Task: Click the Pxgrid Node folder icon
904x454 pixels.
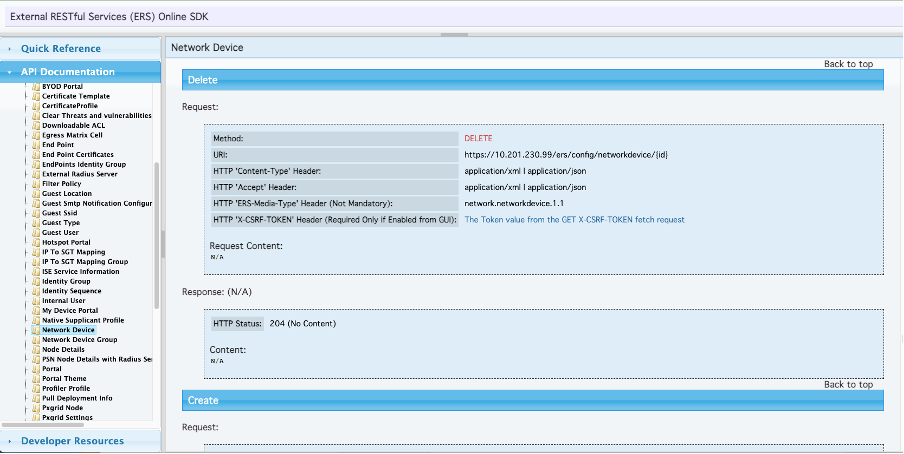Action: coord(36,408)
